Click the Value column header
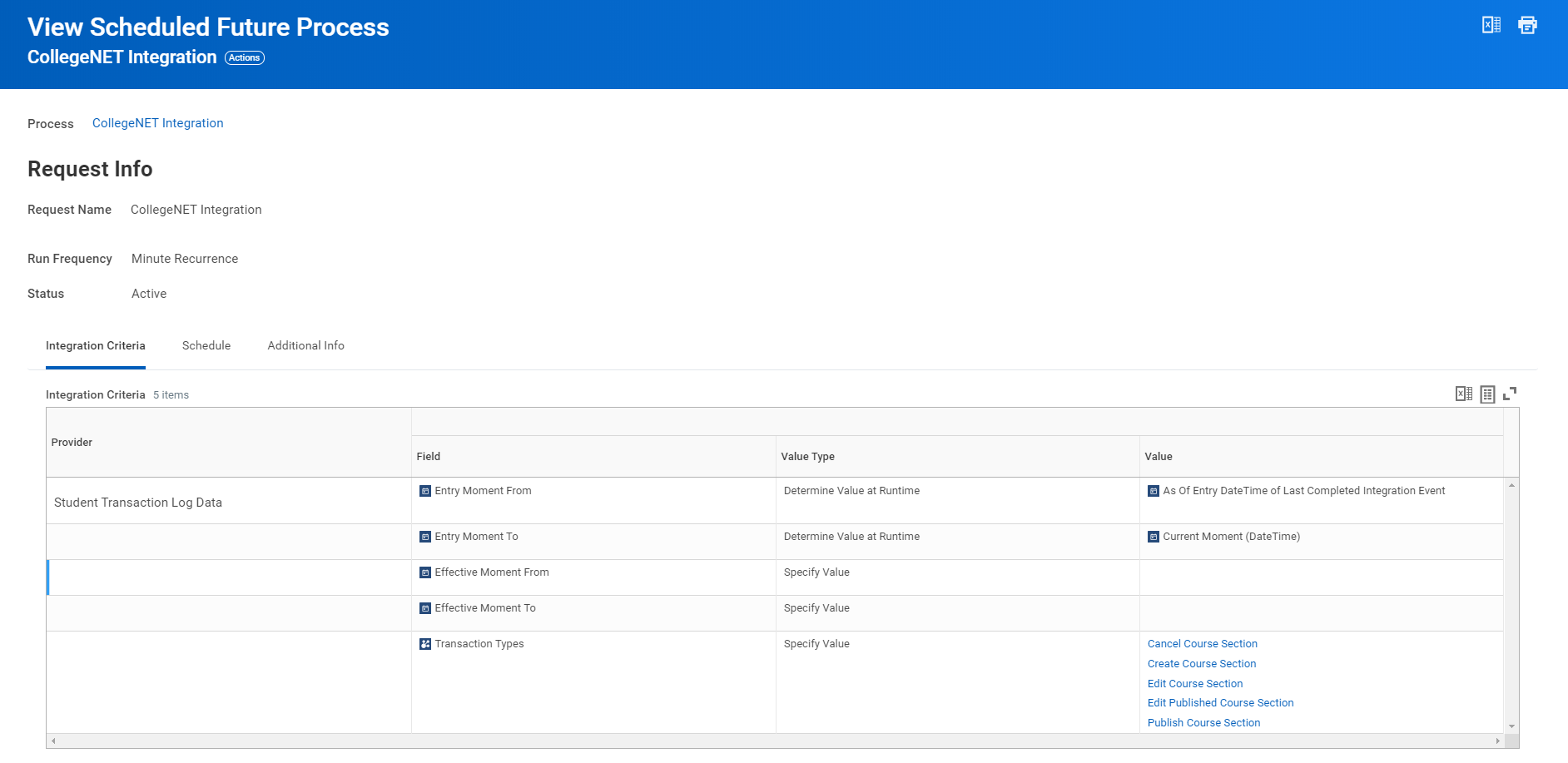1568x763 pixels. click(1322, 457)
